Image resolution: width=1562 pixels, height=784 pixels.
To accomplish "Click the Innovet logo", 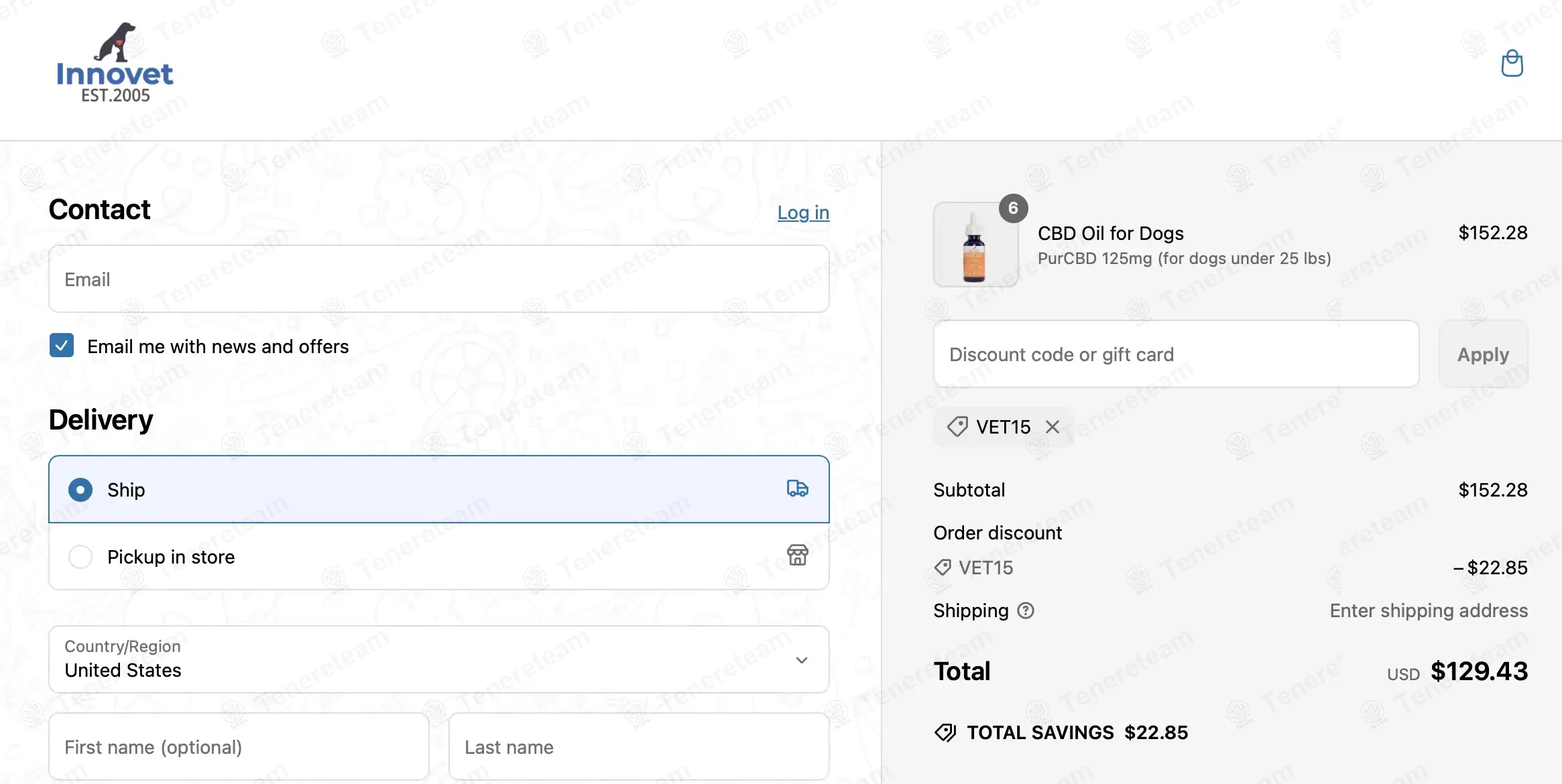I will point(115,62).
